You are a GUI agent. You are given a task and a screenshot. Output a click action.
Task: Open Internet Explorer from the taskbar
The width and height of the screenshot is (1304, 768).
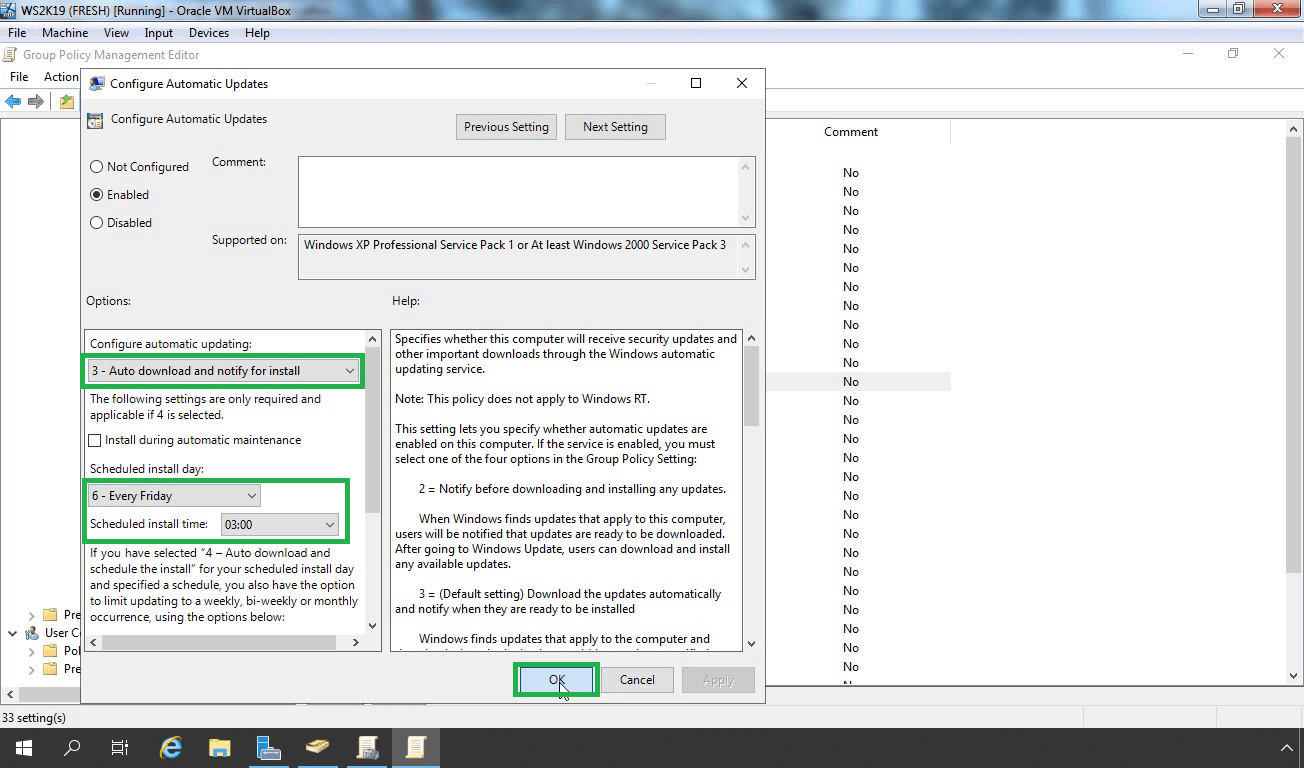coord(172,747)
